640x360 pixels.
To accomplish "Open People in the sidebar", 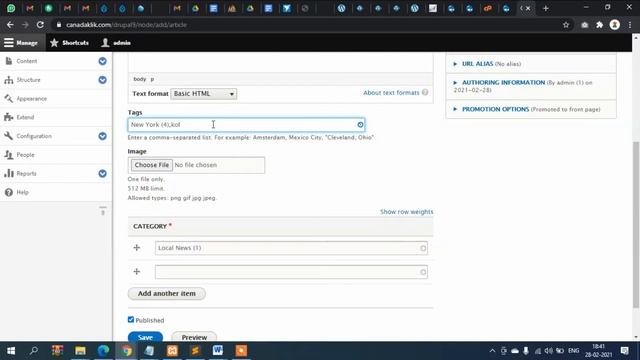I will pos(25,155).
